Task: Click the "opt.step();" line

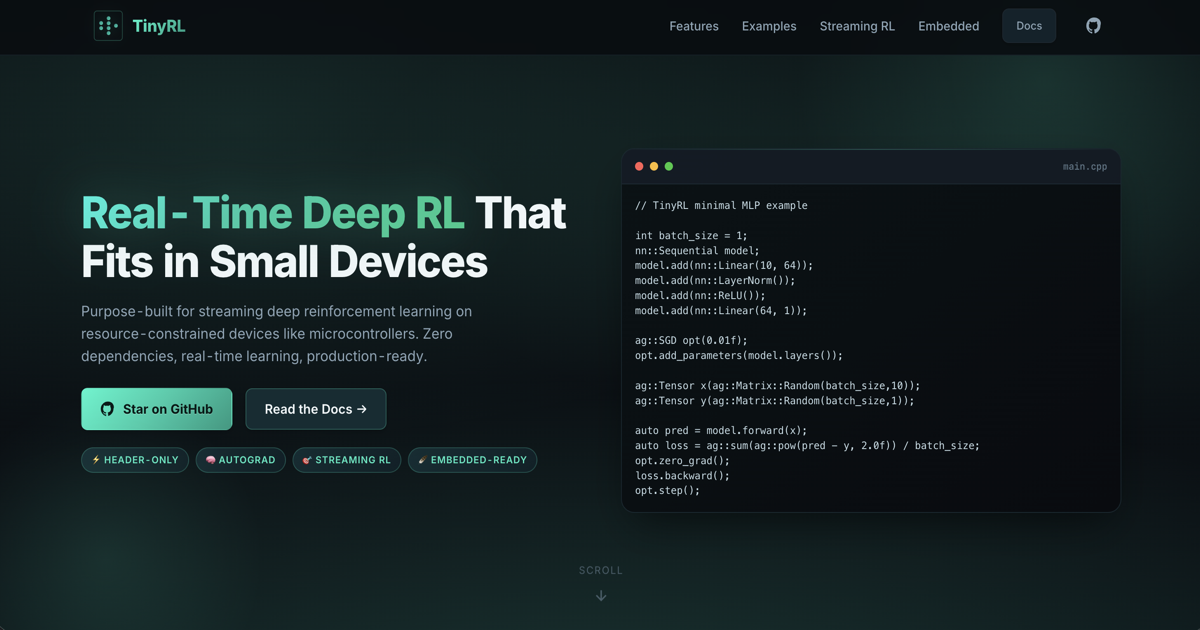Action: point(667,490)
